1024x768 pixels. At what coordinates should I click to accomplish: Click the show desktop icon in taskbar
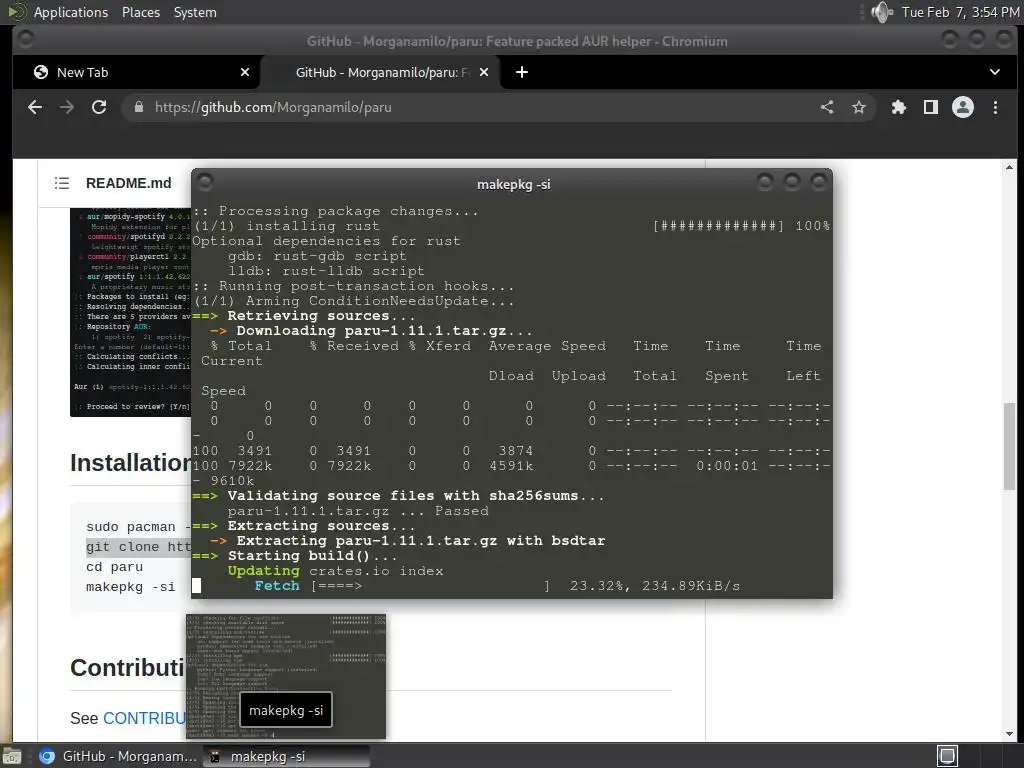[12, 756]
